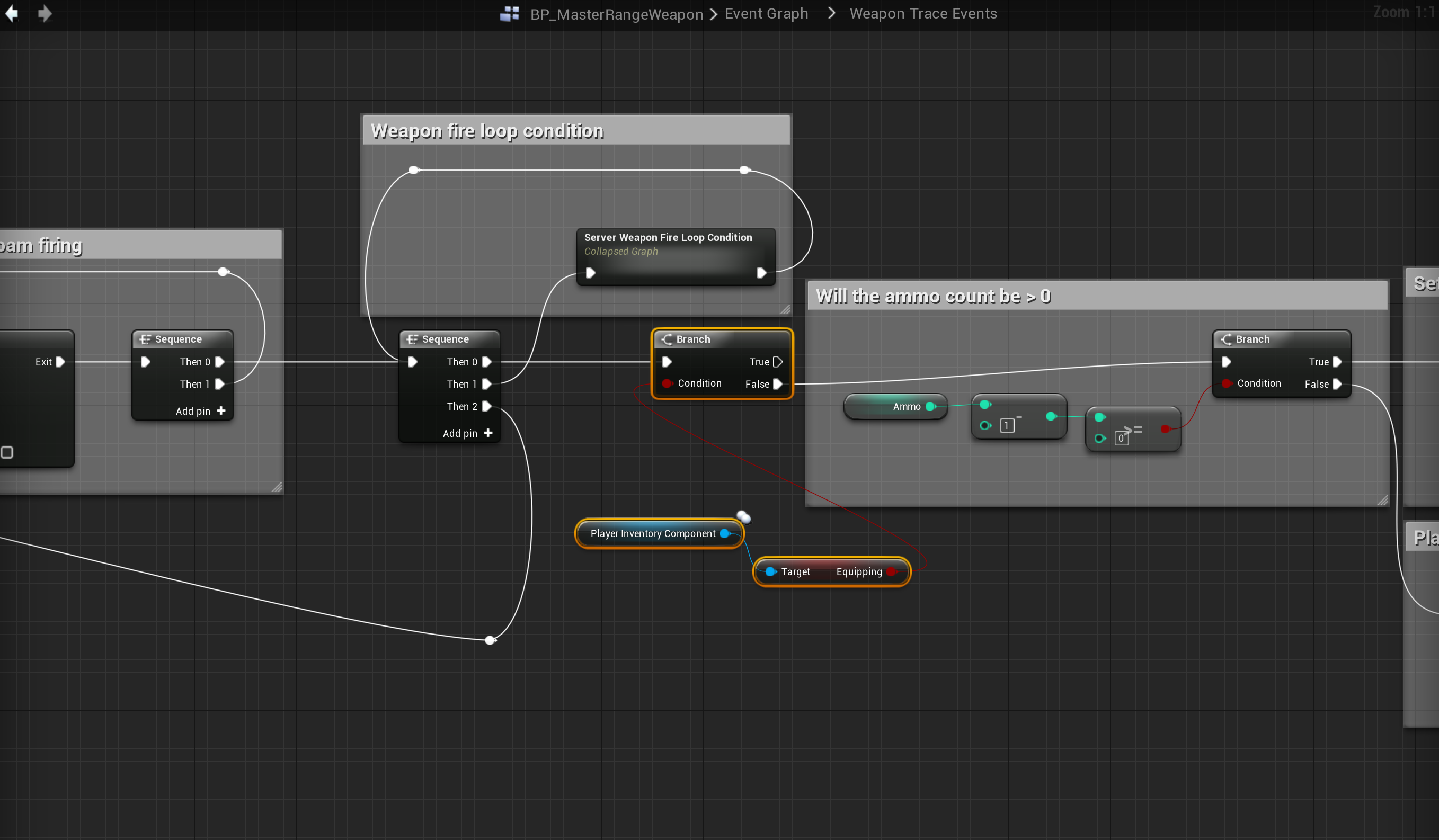Click the blueprint icon beside BP_MasterRangeWeapon
This screenshot has width=1439, height=840.
(x=509, y=13)
